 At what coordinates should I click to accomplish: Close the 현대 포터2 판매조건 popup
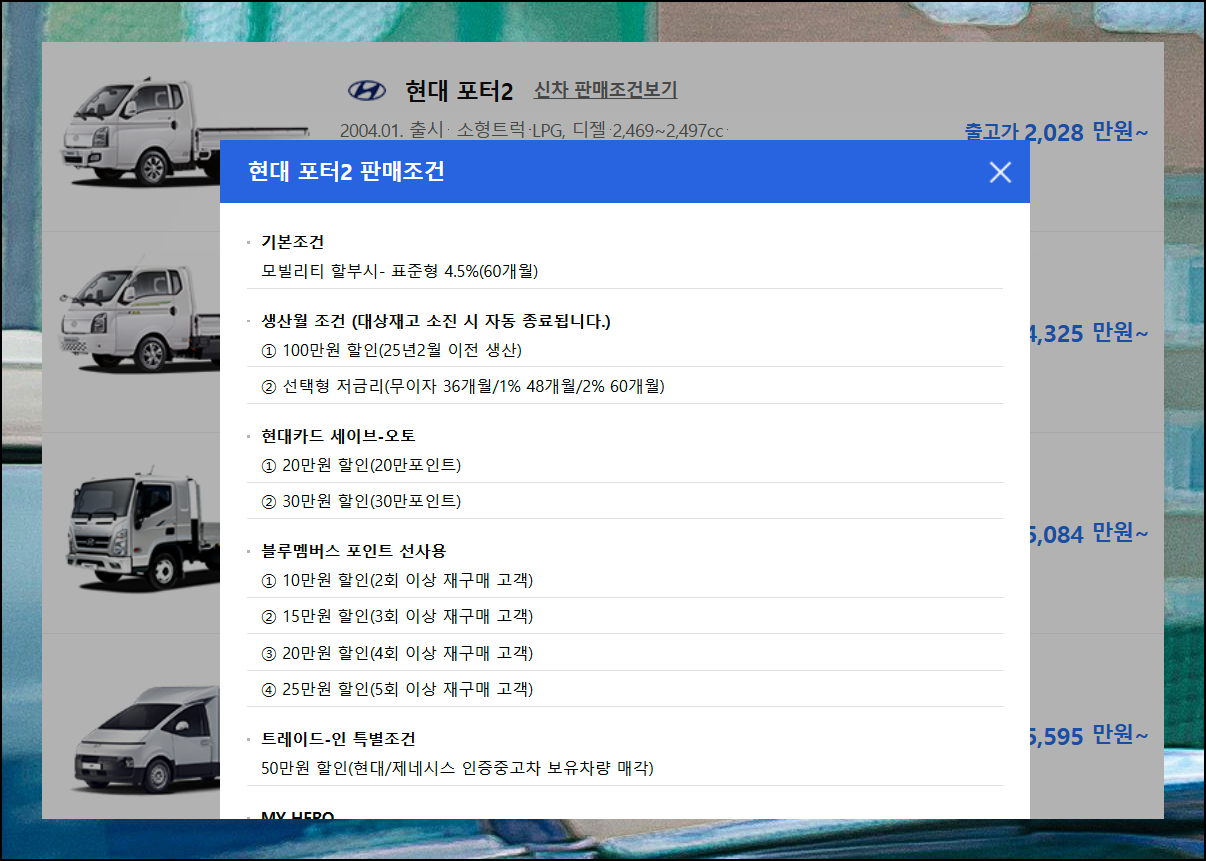pyautogui.click(x=1000, y=172)
